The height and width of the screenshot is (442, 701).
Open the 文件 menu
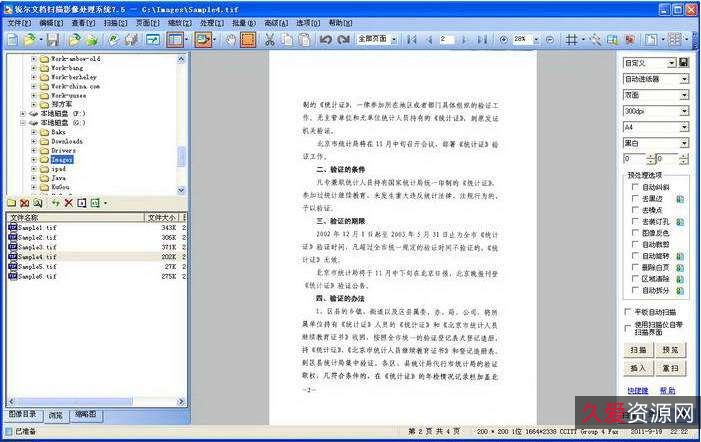pyautogui.click(x=19, y=22)
